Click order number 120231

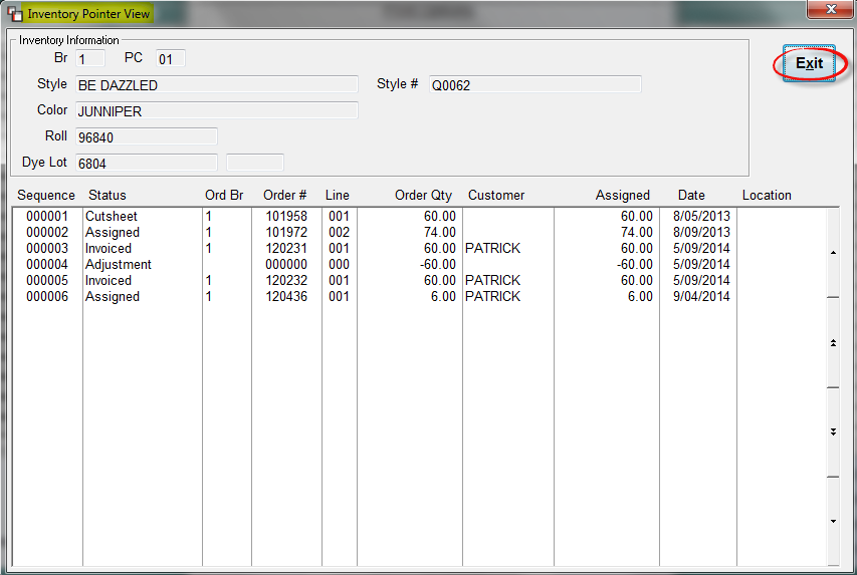tap(286, 248)
